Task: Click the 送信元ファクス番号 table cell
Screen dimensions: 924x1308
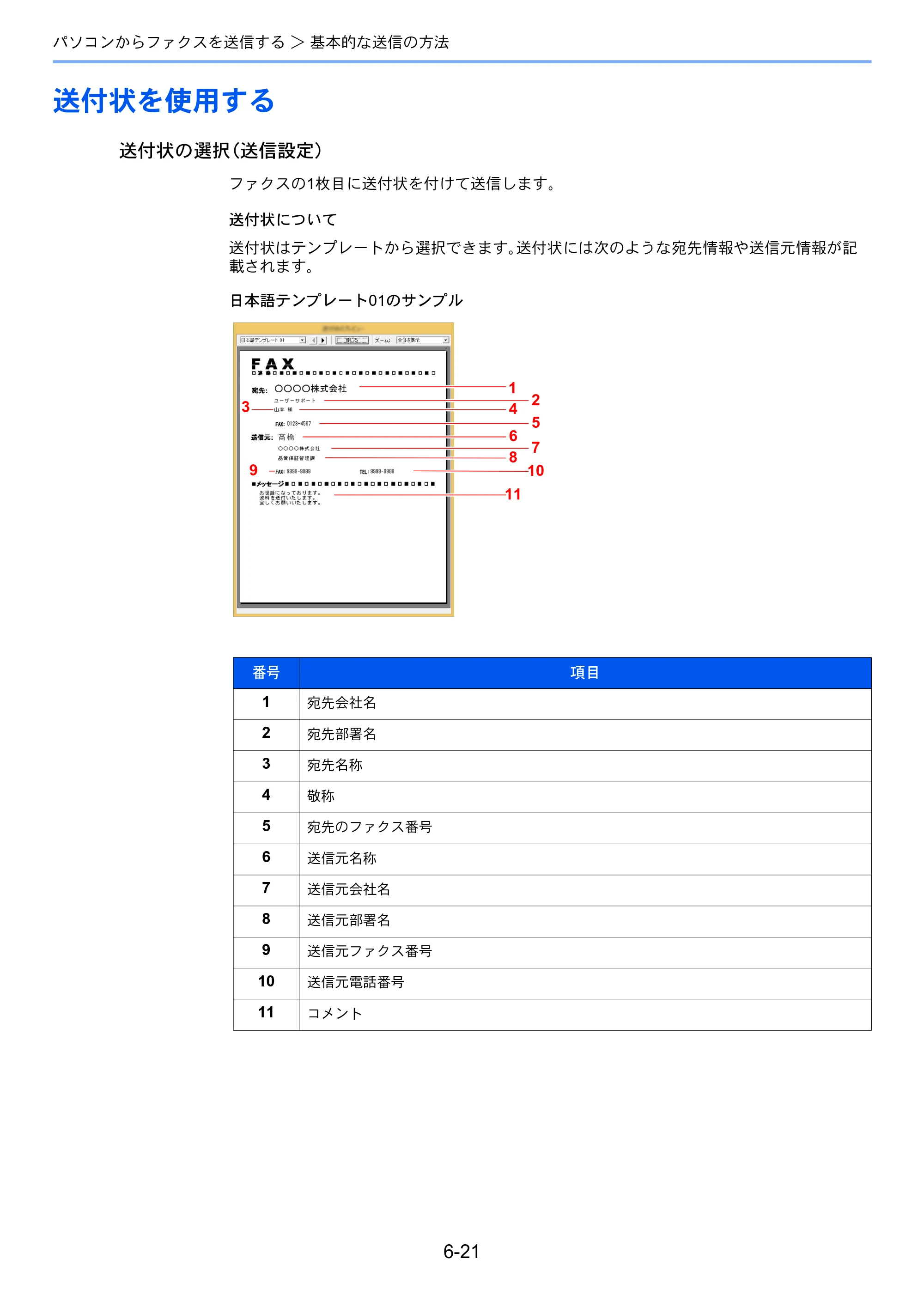Action: [585, 953]
